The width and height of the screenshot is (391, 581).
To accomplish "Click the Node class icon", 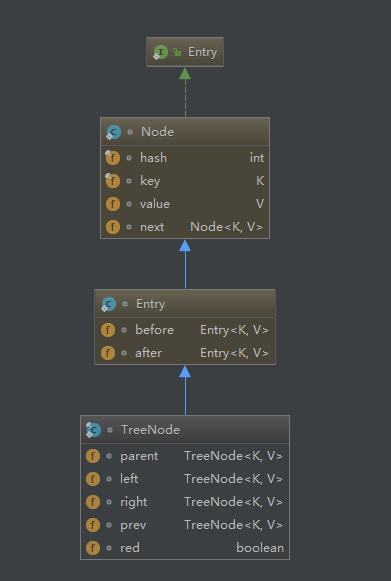I will [113, 132].
